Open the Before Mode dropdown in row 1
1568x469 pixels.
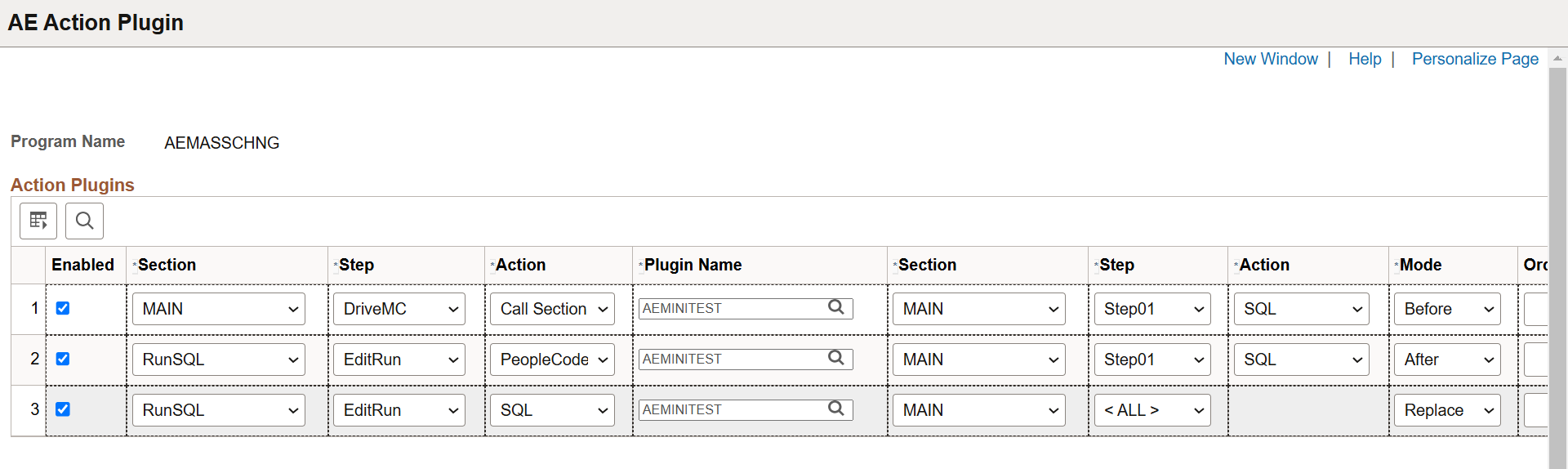pos(1447,309)
